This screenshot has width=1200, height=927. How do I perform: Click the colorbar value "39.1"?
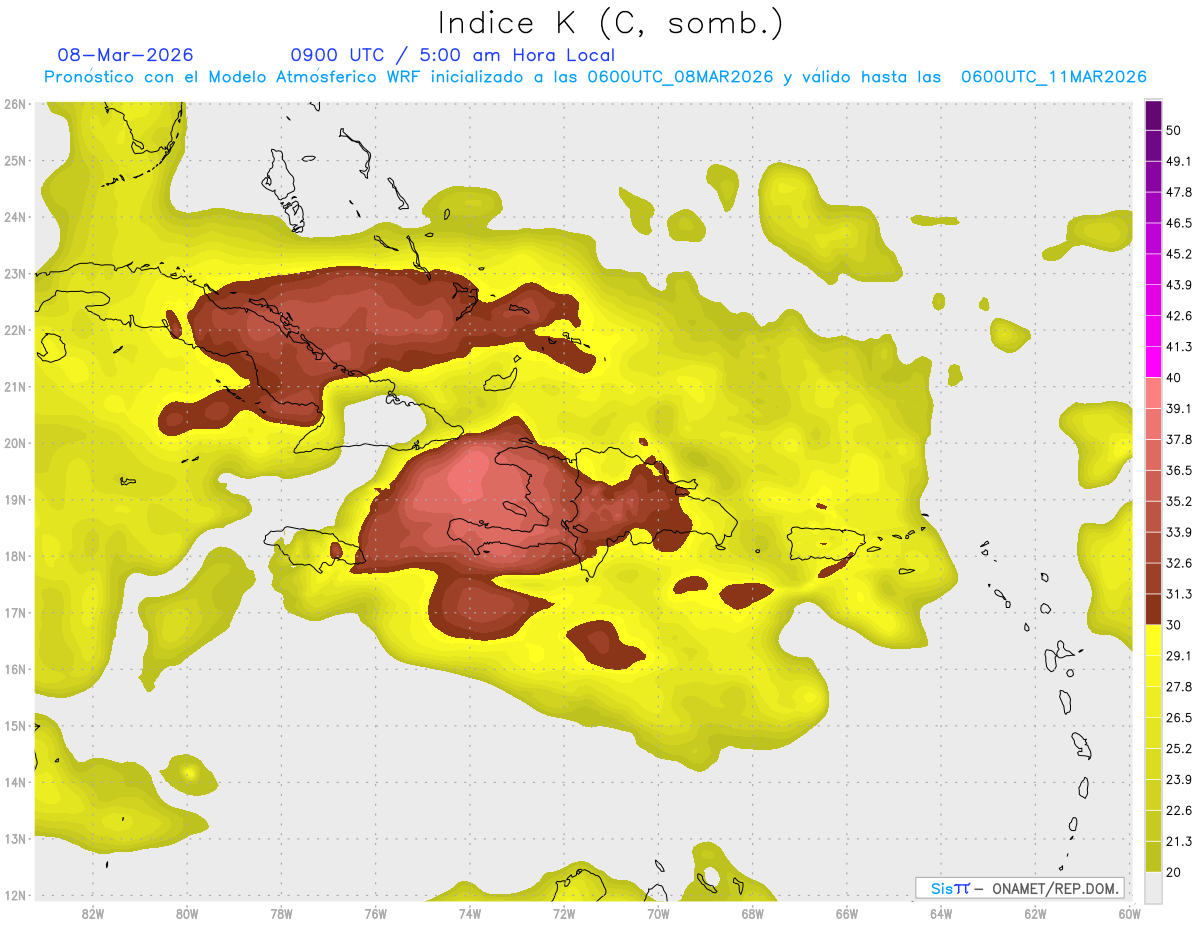[x=1179, y=408]
